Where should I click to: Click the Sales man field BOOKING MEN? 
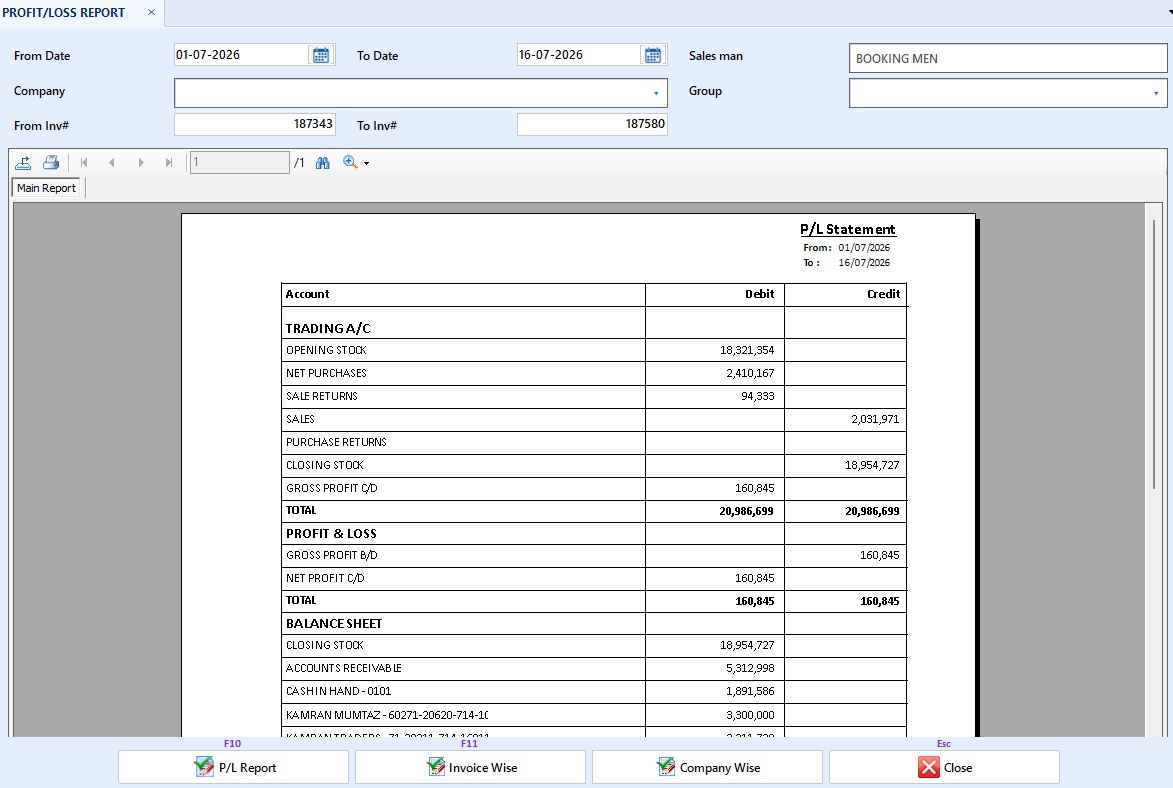(x=1008, y=58)
